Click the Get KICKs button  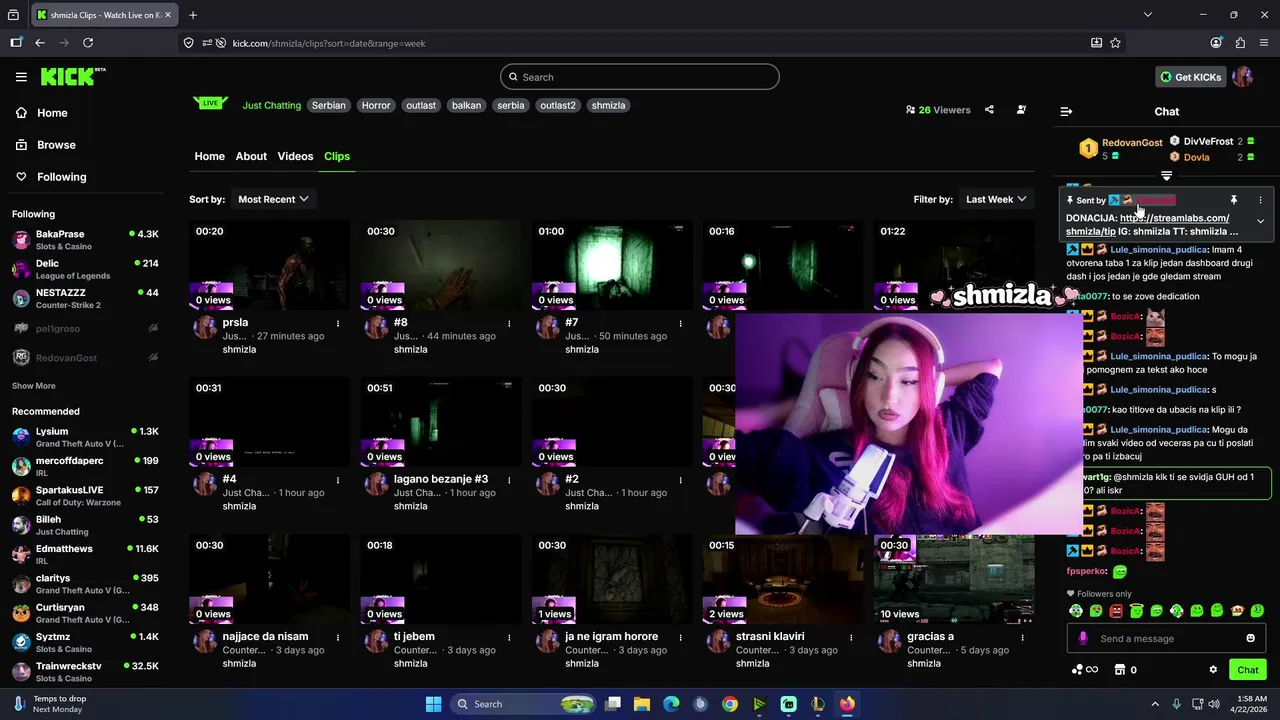coord(1190,77)
